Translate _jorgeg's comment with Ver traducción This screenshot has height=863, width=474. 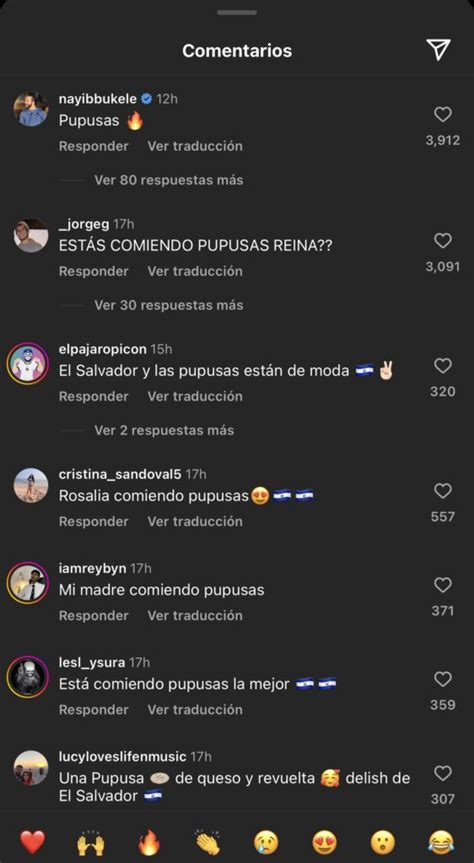pyautogui.click(x=195, y=271)
